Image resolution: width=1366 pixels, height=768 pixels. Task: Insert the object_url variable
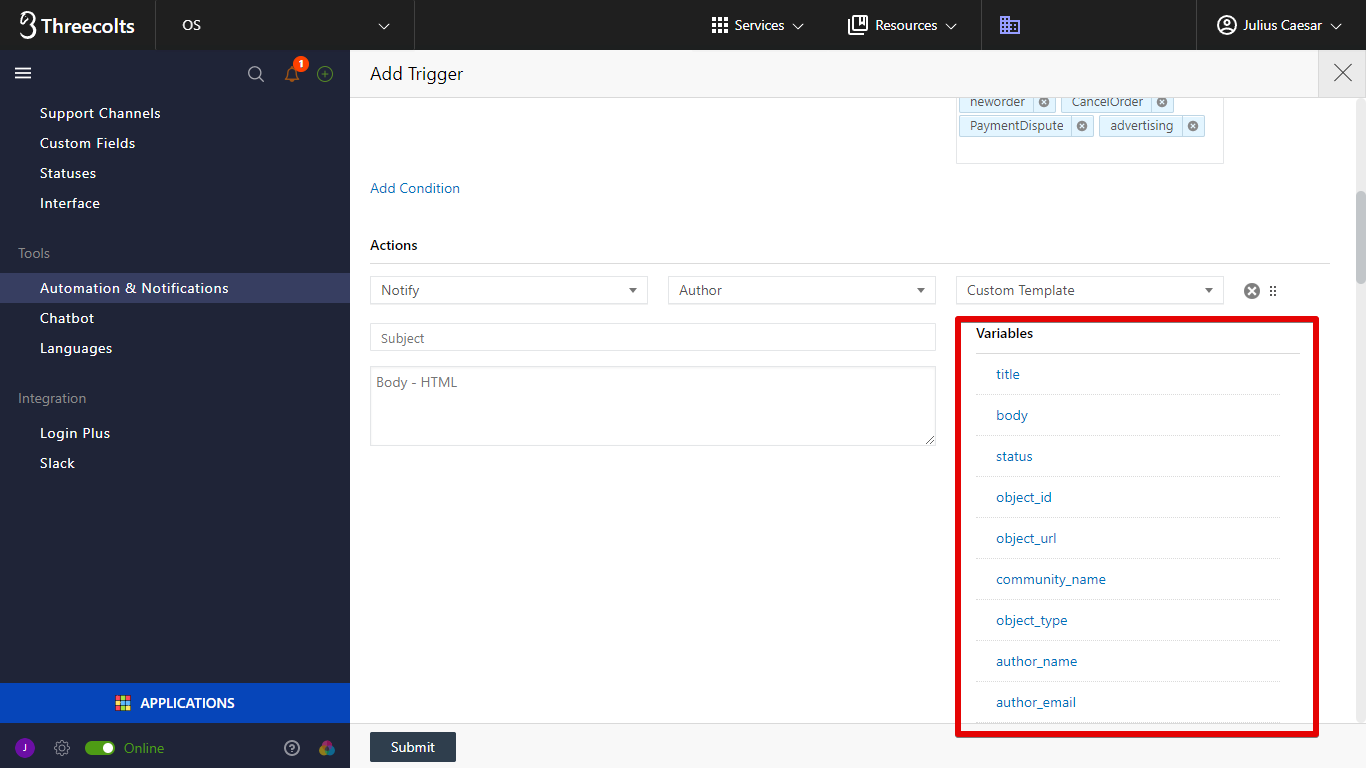(1026, 538)
